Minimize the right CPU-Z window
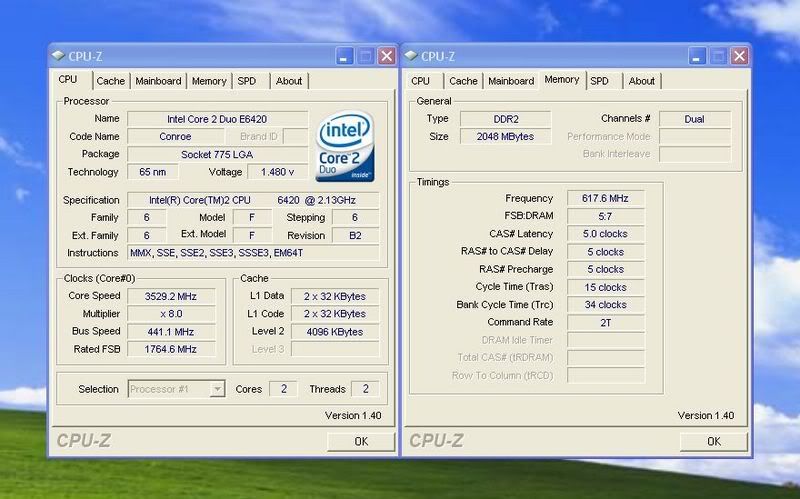 coord(697,56)
